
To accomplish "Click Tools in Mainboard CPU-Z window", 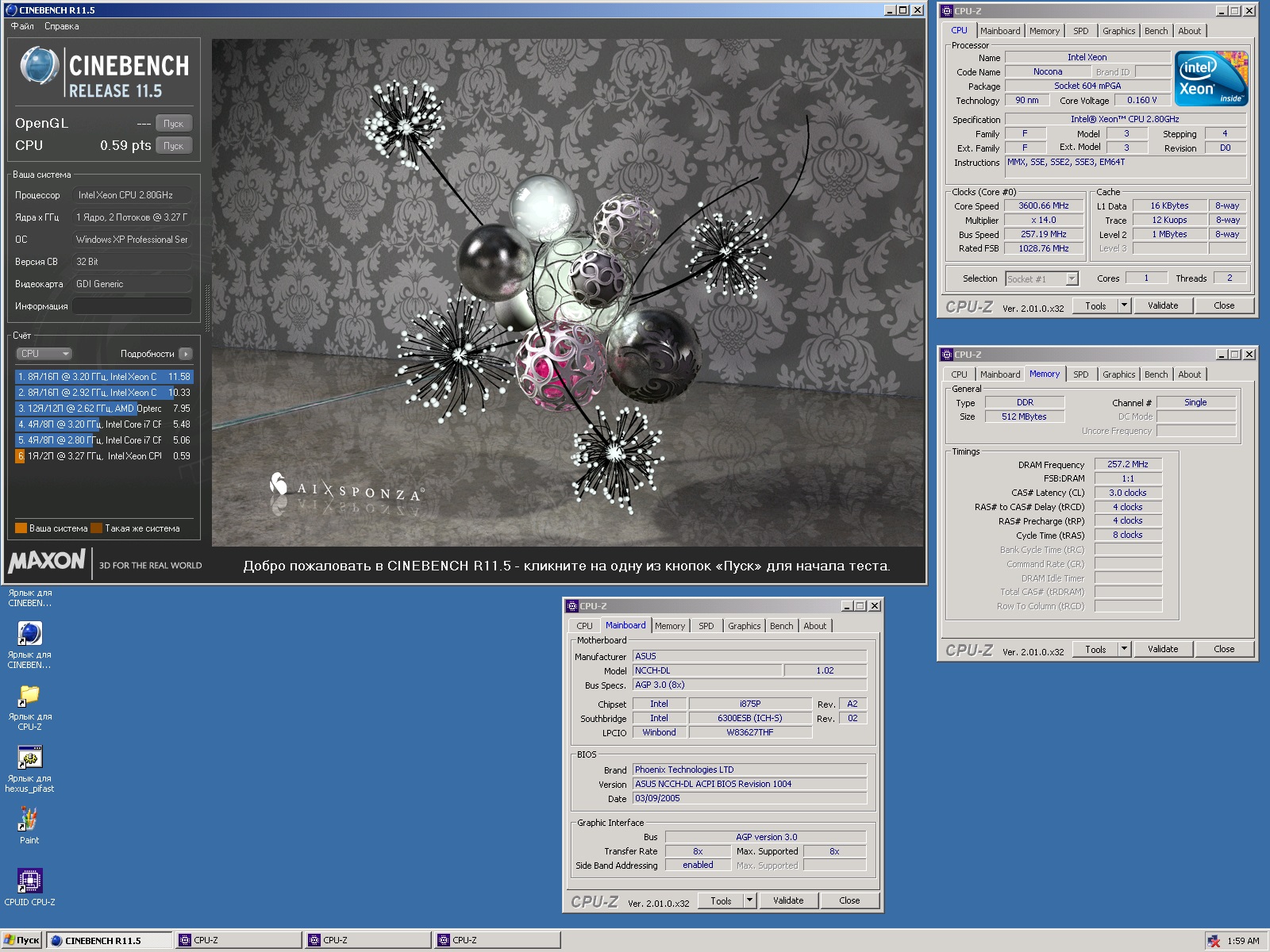I will pyautogui.click(x=721, y=900).
